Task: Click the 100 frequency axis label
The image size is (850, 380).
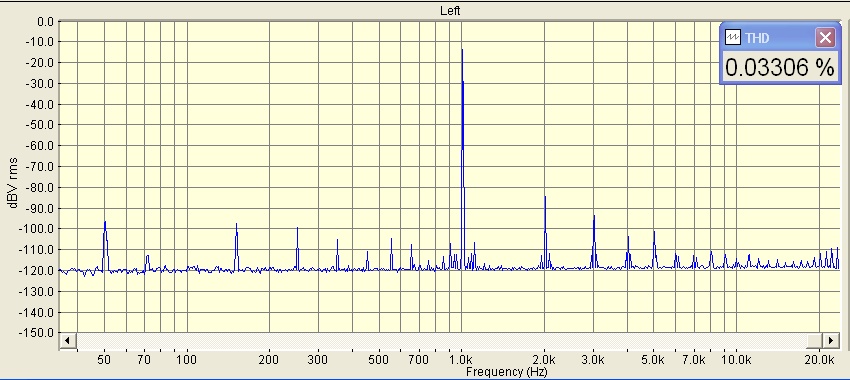Action: tap(186, 359)
